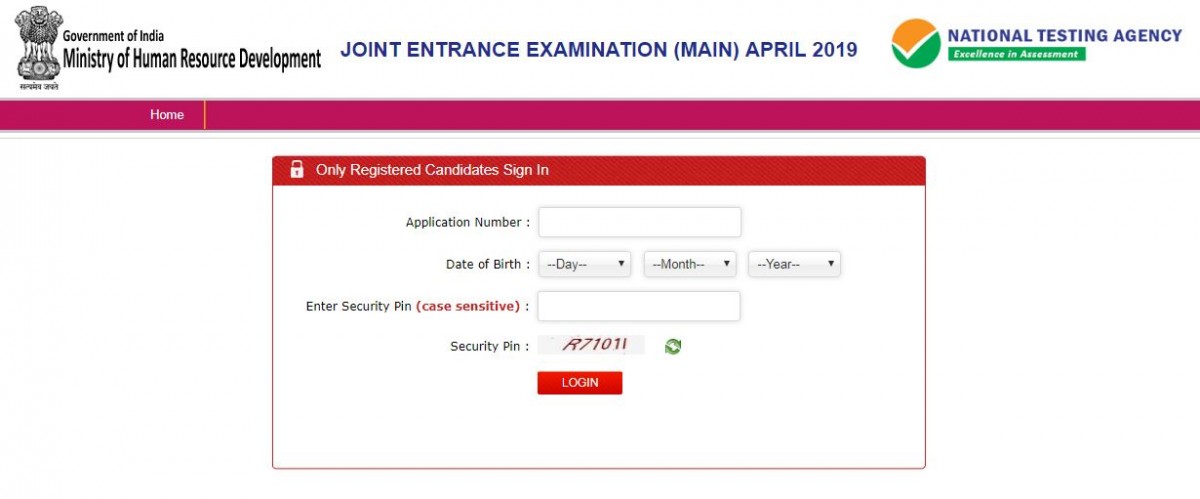Focus the Application Number field
The image size is (1200, 499).
tap(639, 222)
